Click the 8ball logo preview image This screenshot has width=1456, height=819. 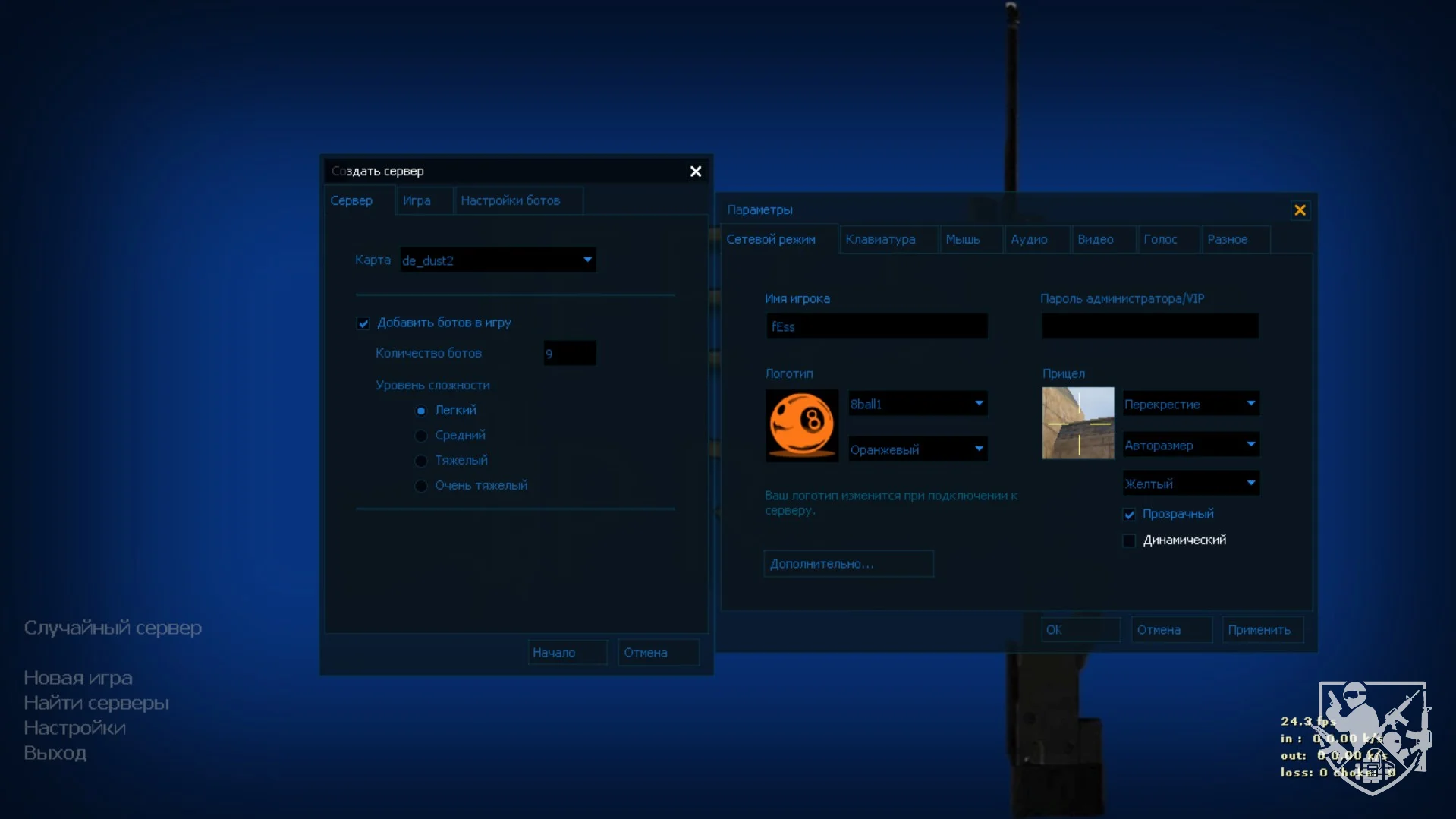(801, 425)
